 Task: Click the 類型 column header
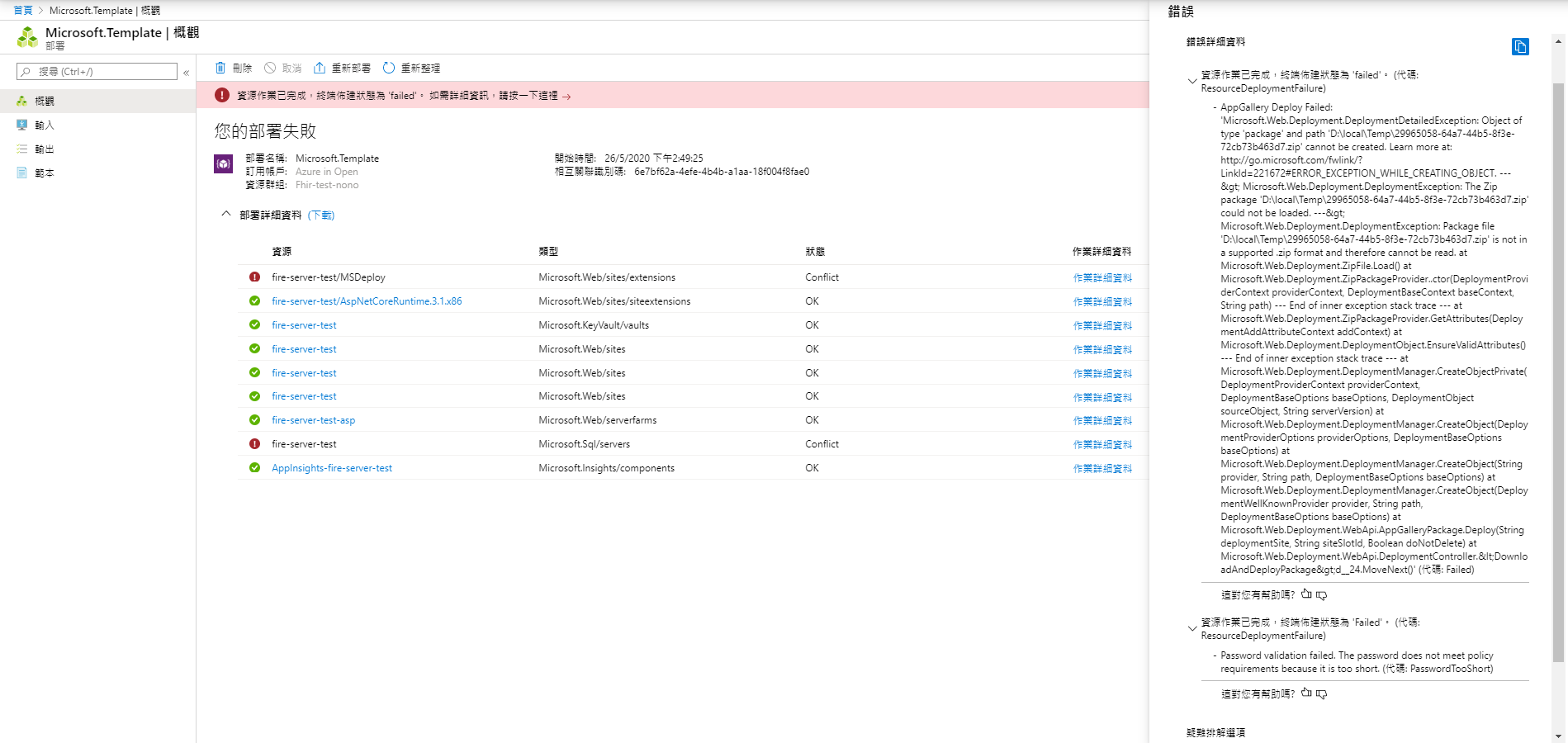(548, 252)
